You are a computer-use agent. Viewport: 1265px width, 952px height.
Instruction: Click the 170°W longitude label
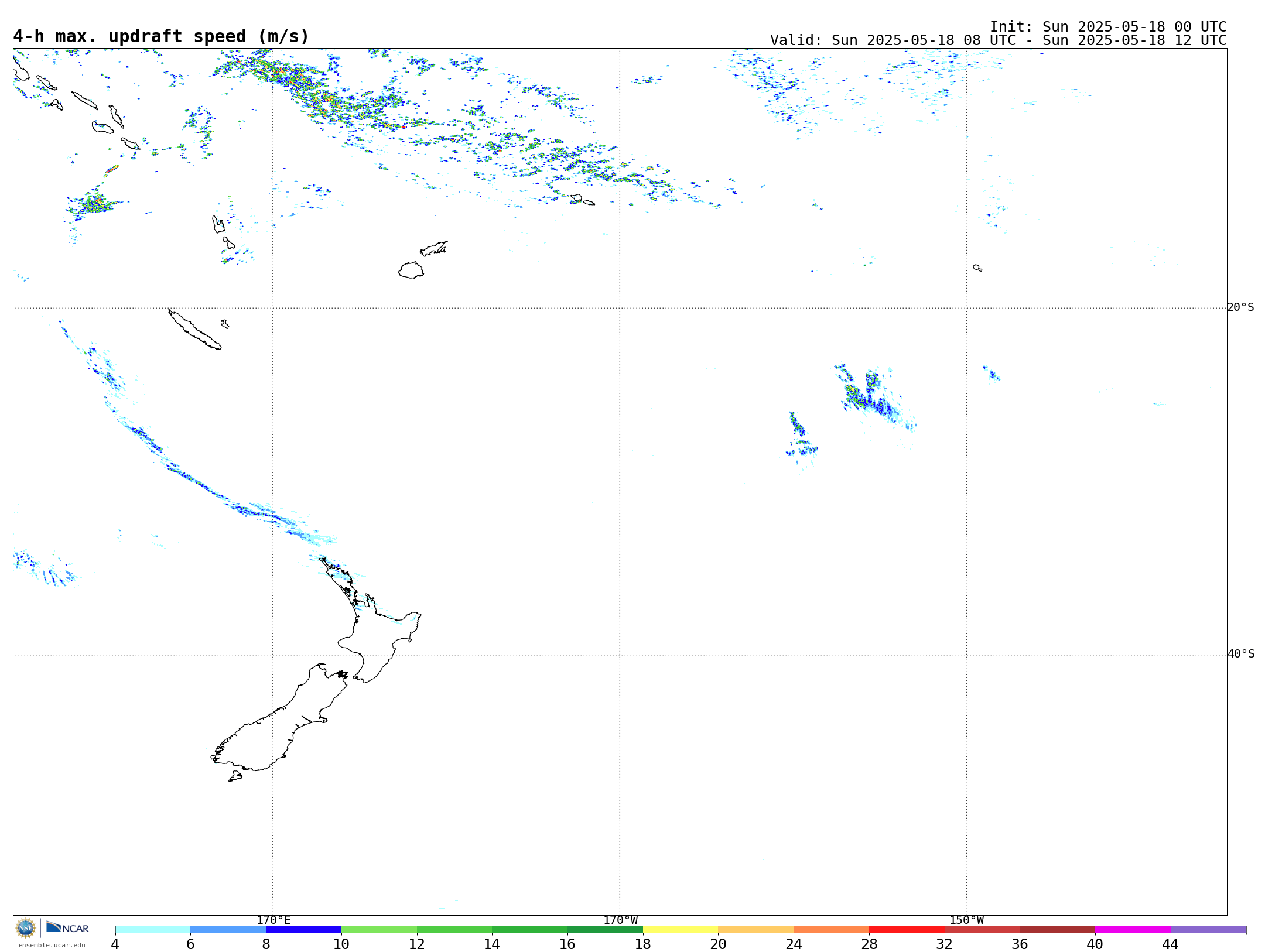click(x=621, y=920)
